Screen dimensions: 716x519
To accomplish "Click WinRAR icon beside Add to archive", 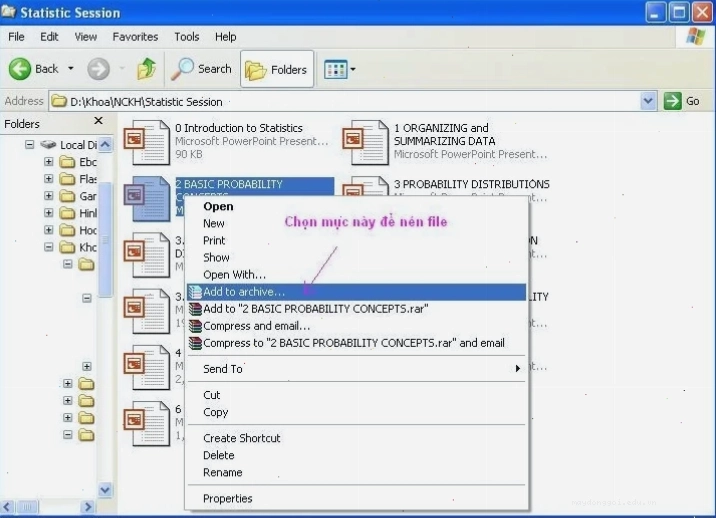I will [x=195, y=292].
